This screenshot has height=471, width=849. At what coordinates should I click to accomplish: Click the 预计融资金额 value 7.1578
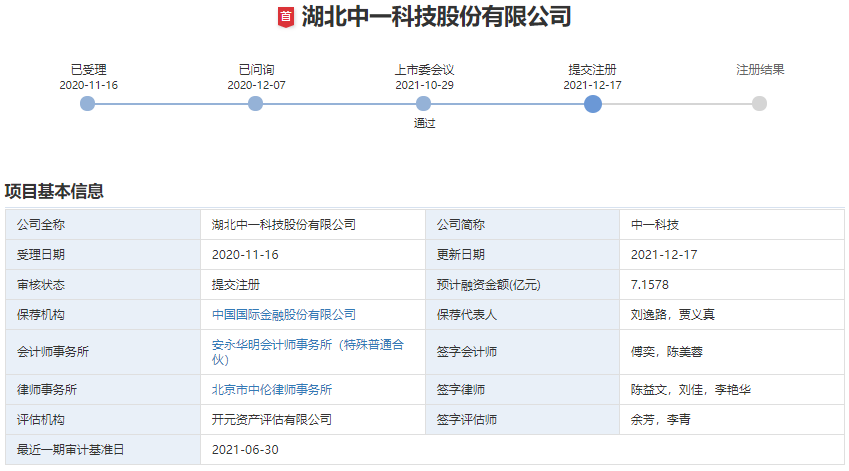click(650, 285)
